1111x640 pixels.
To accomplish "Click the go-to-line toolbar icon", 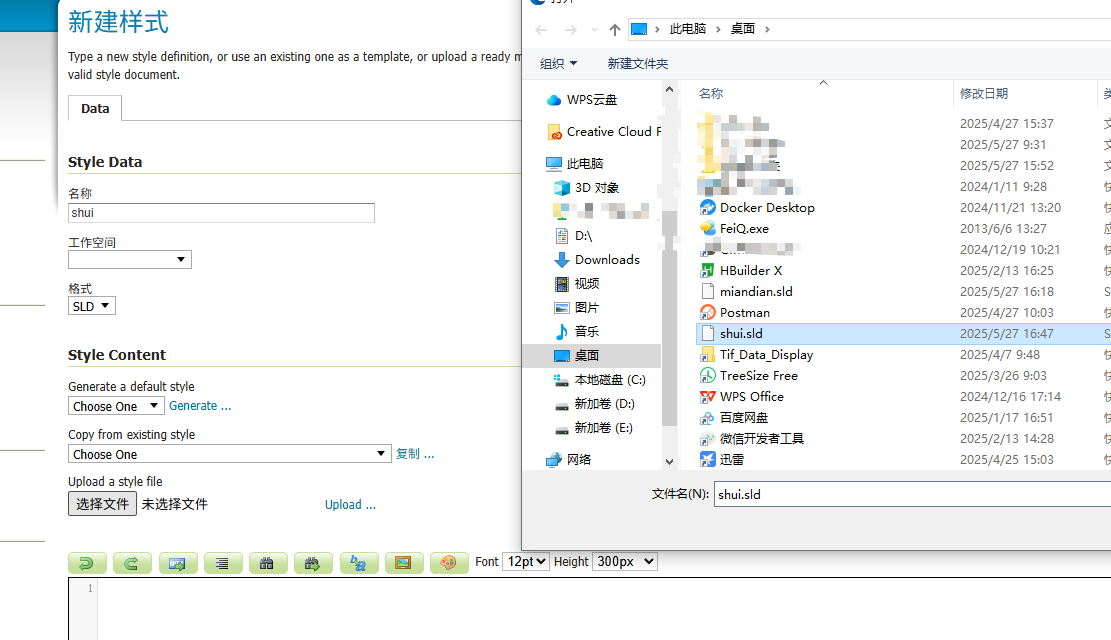I will coord(177,563).
